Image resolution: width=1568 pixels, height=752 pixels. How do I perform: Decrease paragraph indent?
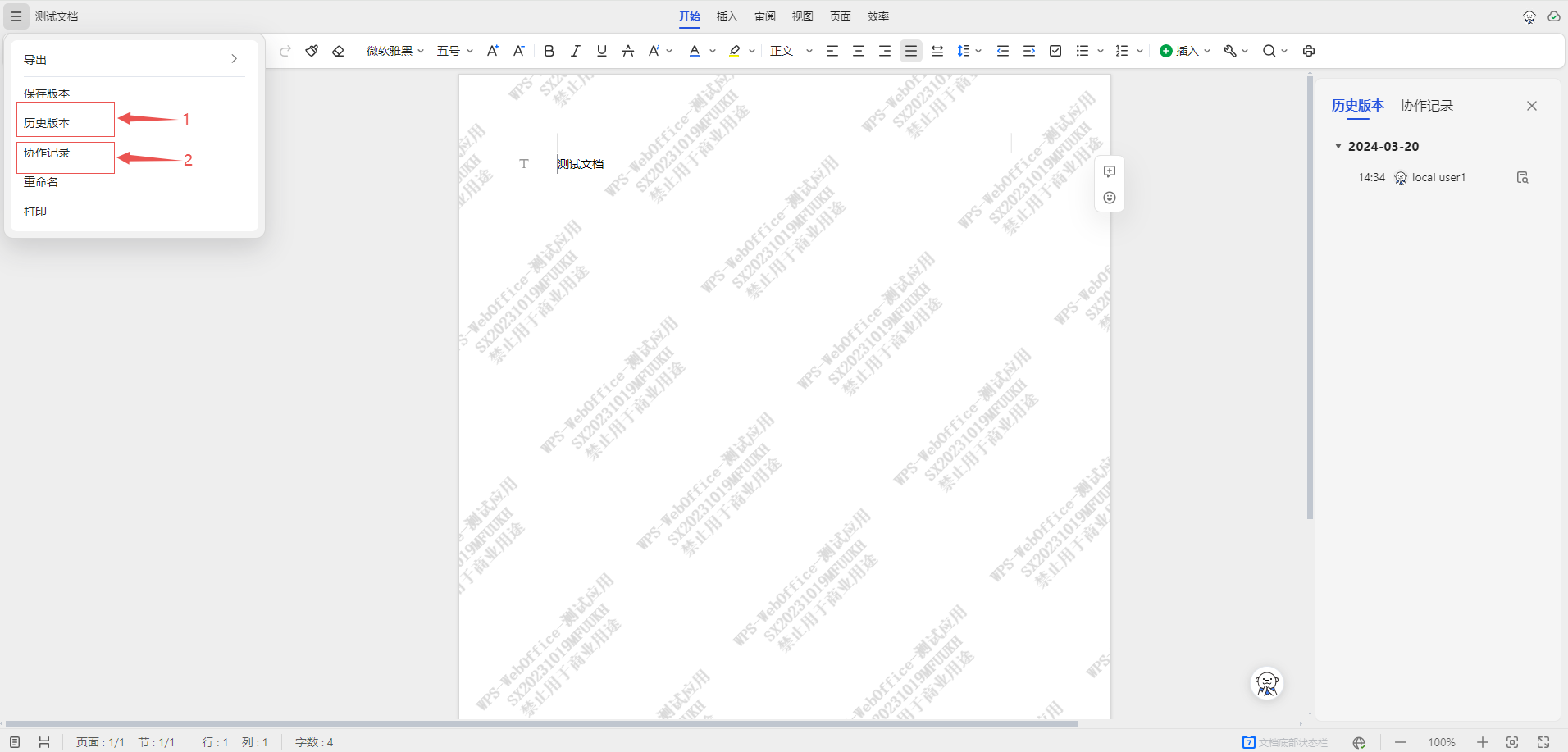click(1003, 51)
